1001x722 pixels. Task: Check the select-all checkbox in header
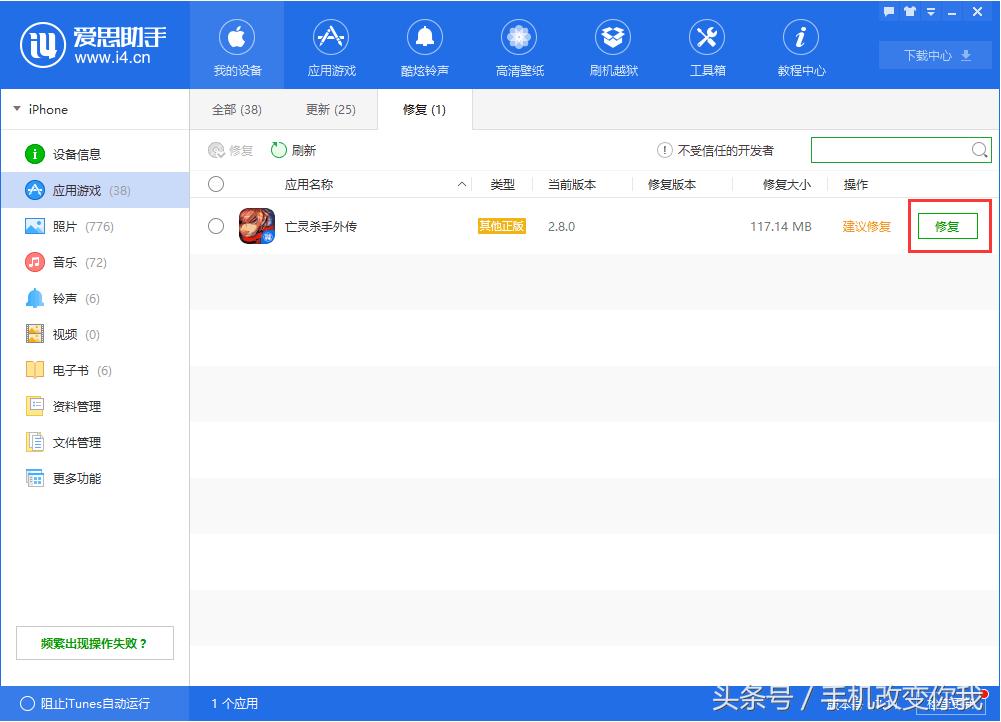215,184
